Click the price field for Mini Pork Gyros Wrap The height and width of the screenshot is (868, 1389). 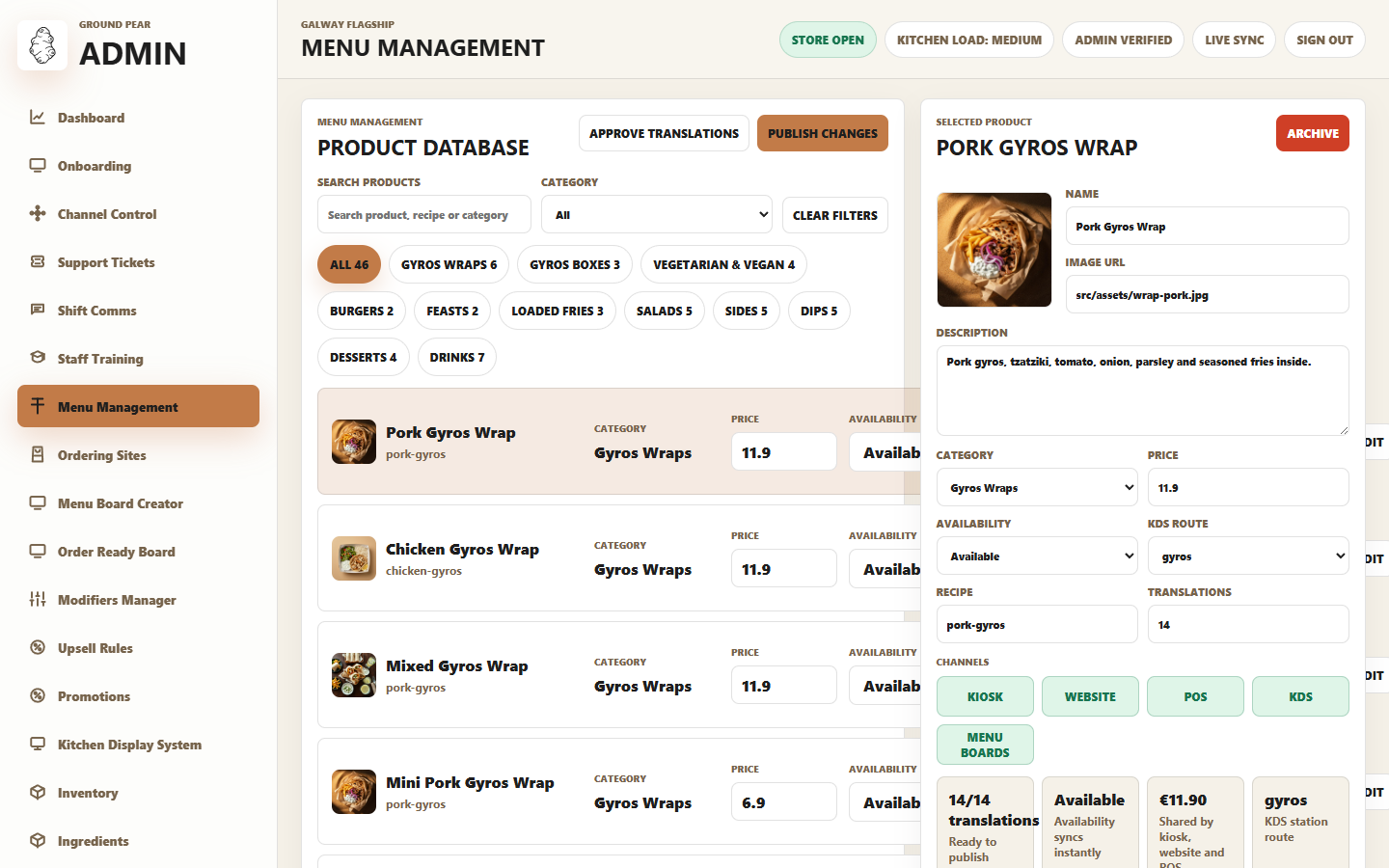784,802
